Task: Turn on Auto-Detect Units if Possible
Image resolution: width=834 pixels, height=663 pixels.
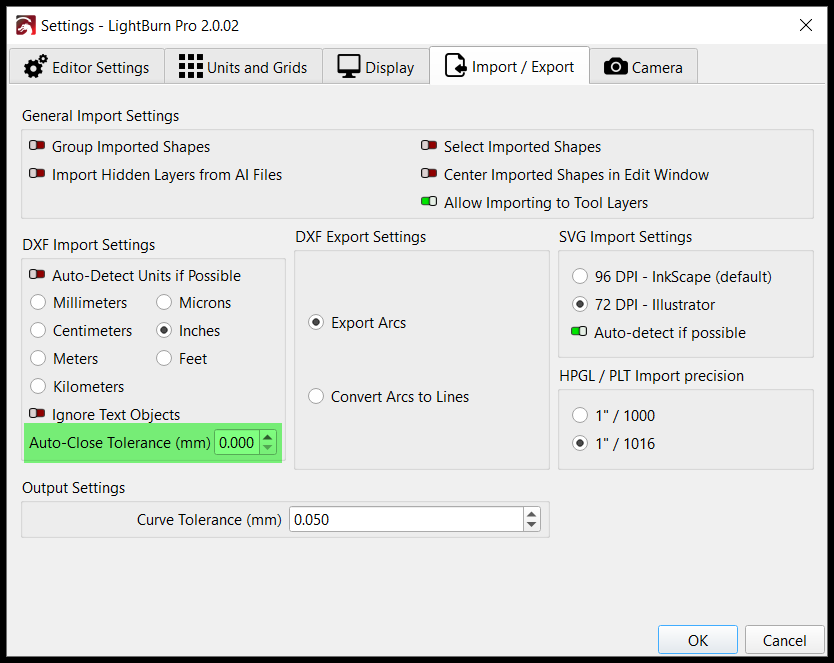Action: 38,276
